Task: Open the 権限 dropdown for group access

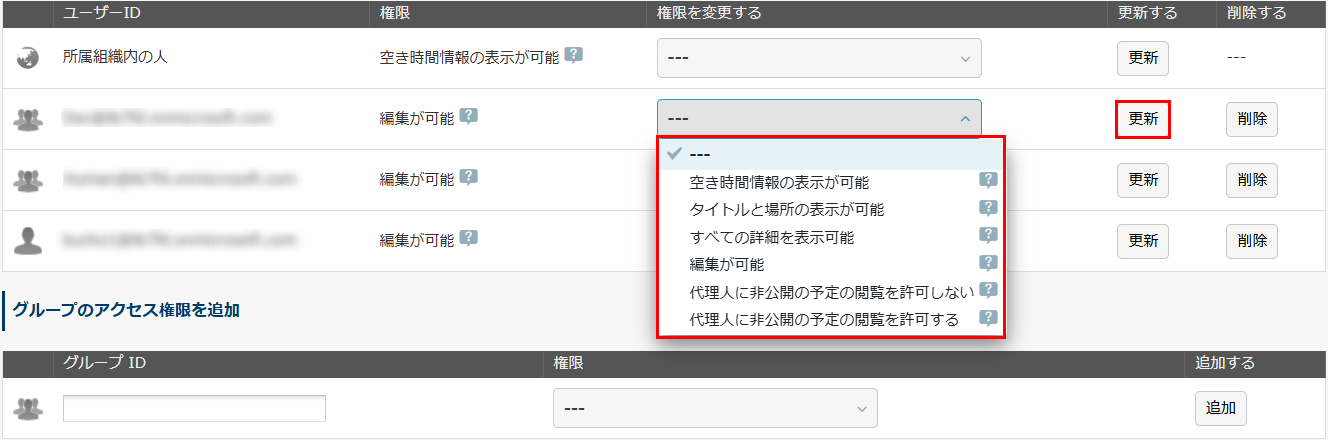Action: tap(715, 408)
